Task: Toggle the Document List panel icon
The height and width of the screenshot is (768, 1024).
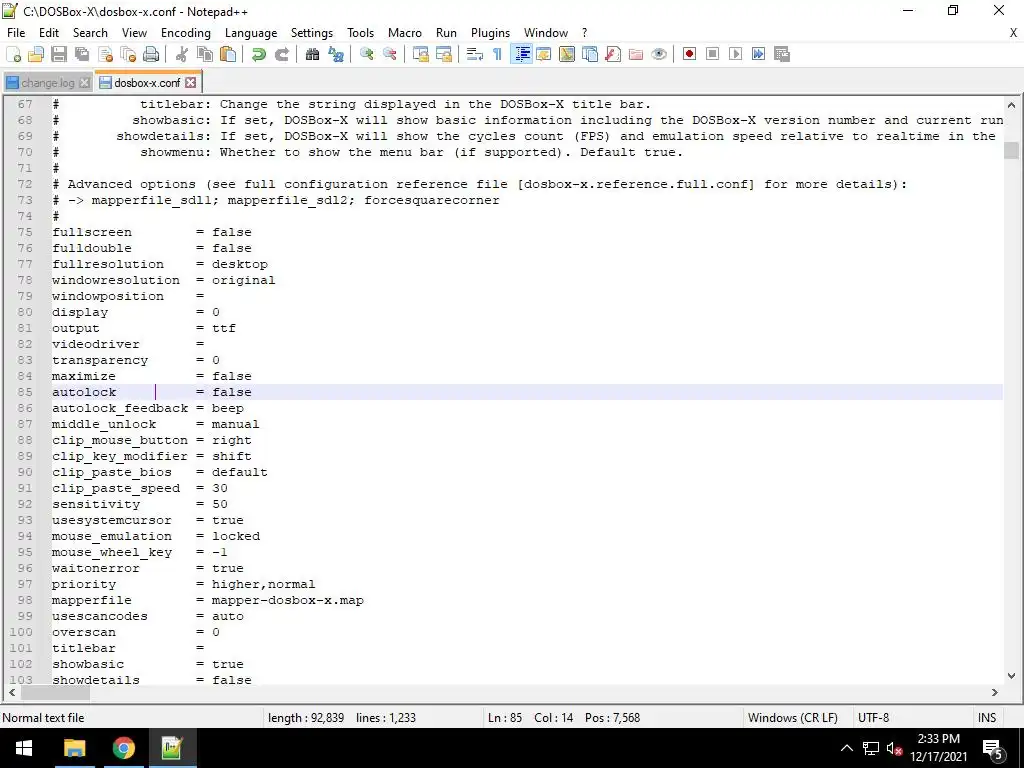Action: pyautogui.click(x=590, y=54)
